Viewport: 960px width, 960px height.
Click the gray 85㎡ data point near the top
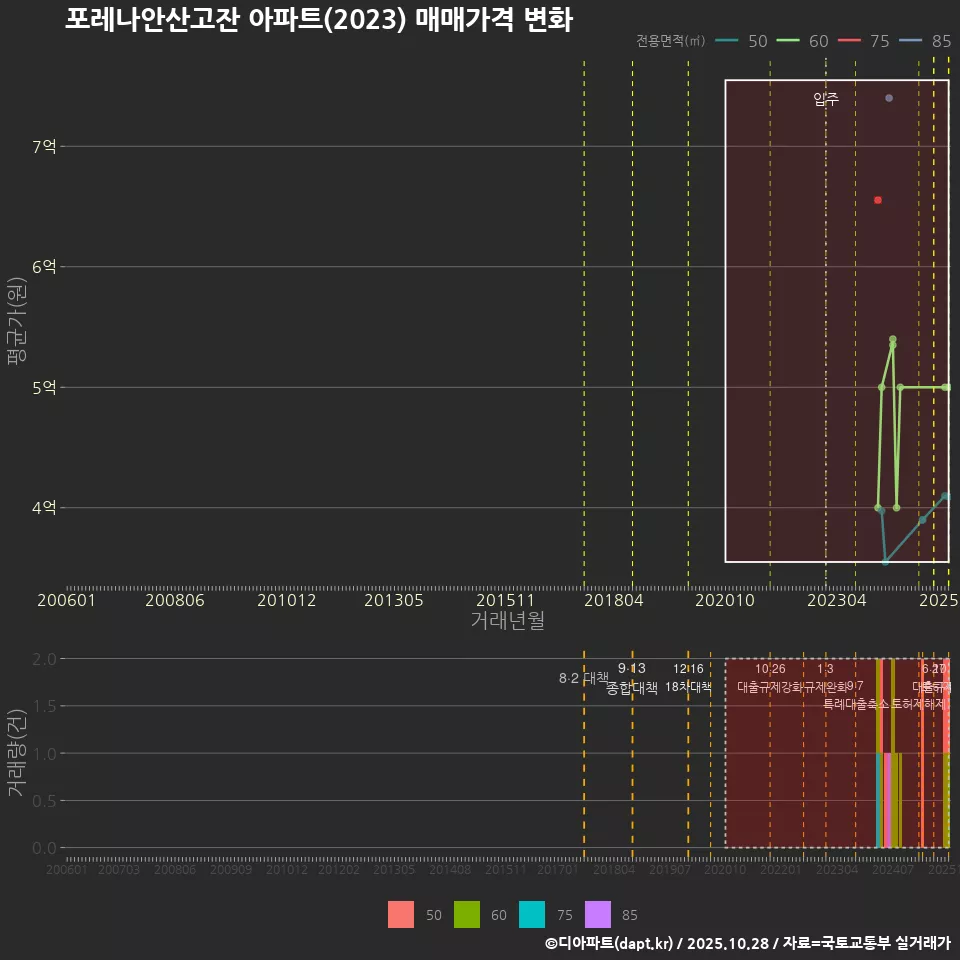click(888, 98)
